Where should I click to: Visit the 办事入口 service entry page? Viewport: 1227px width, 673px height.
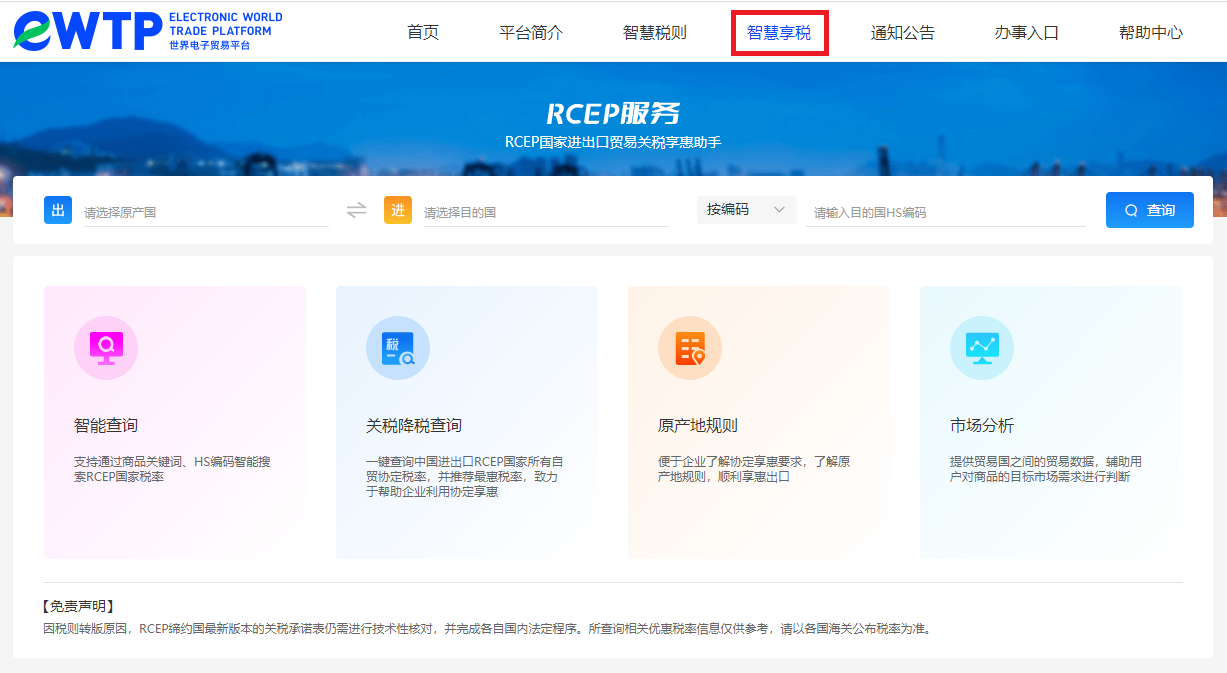point(1027,31)
